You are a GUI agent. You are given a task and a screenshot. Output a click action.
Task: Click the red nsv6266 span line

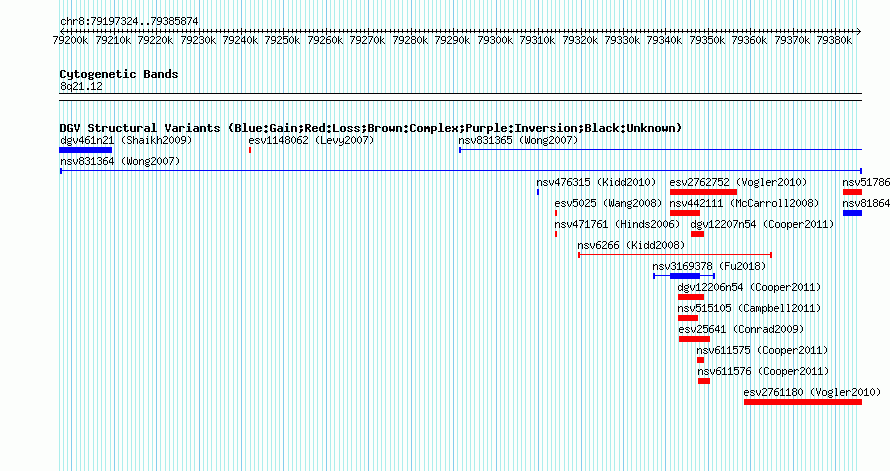tap(675, 255)
